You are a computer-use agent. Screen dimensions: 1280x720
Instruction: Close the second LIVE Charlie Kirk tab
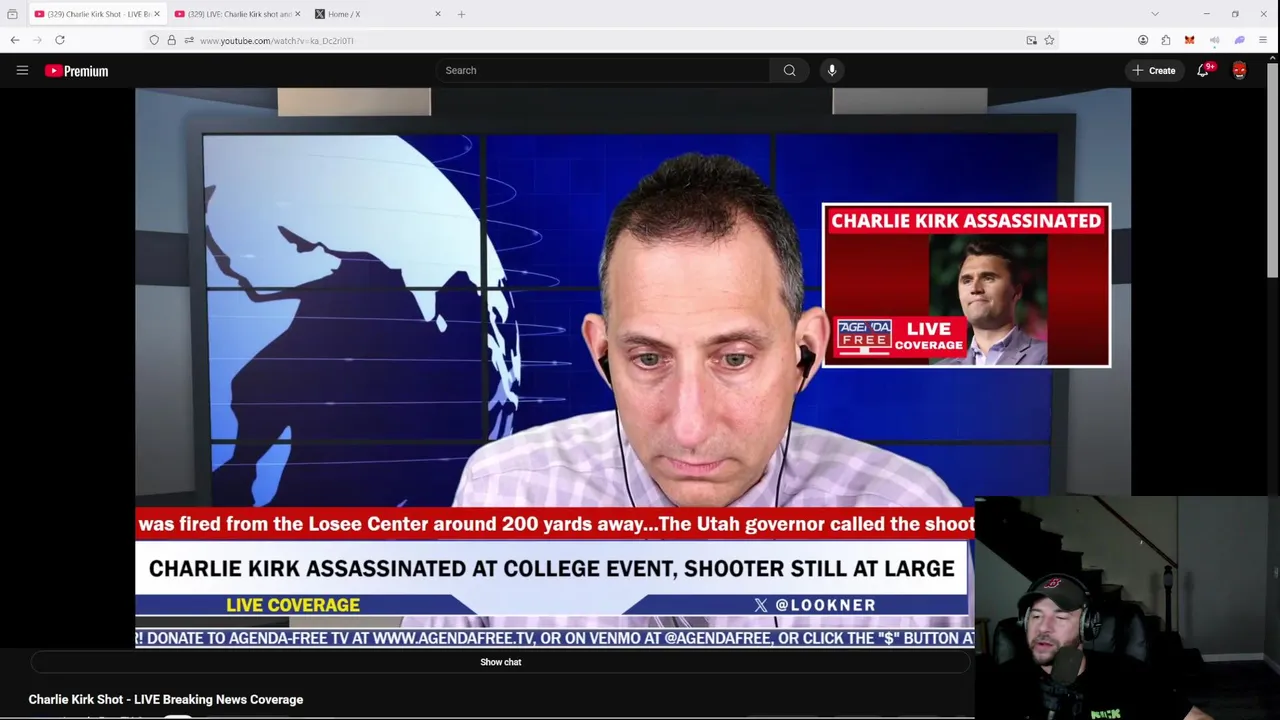(x=297, y=14)
